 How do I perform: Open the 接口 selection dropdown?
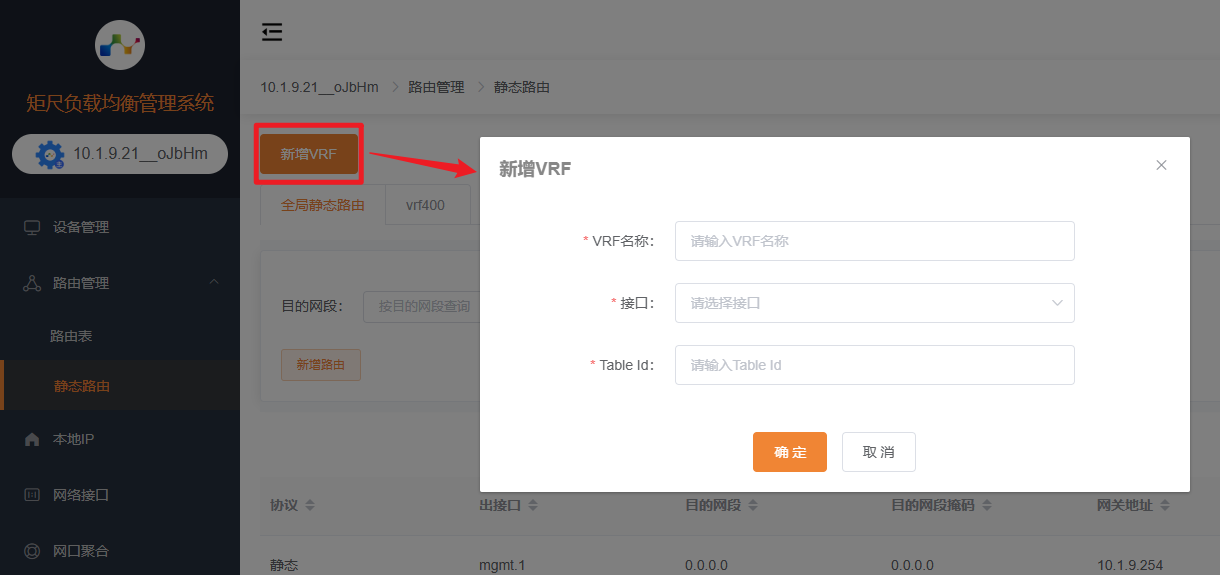coord(874,303)
